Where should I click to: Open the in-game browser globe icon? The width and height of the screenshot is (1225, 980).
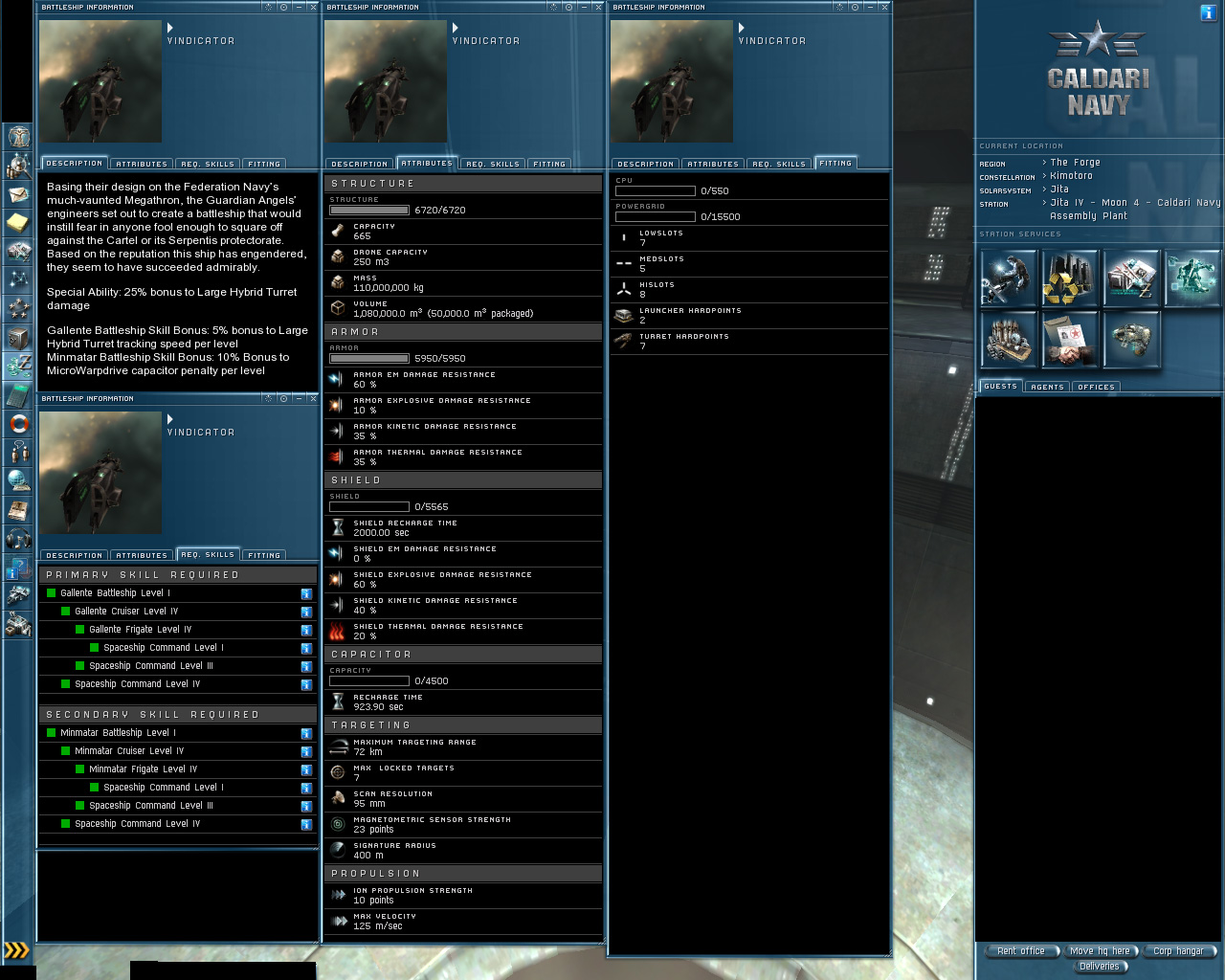point(18,481)
